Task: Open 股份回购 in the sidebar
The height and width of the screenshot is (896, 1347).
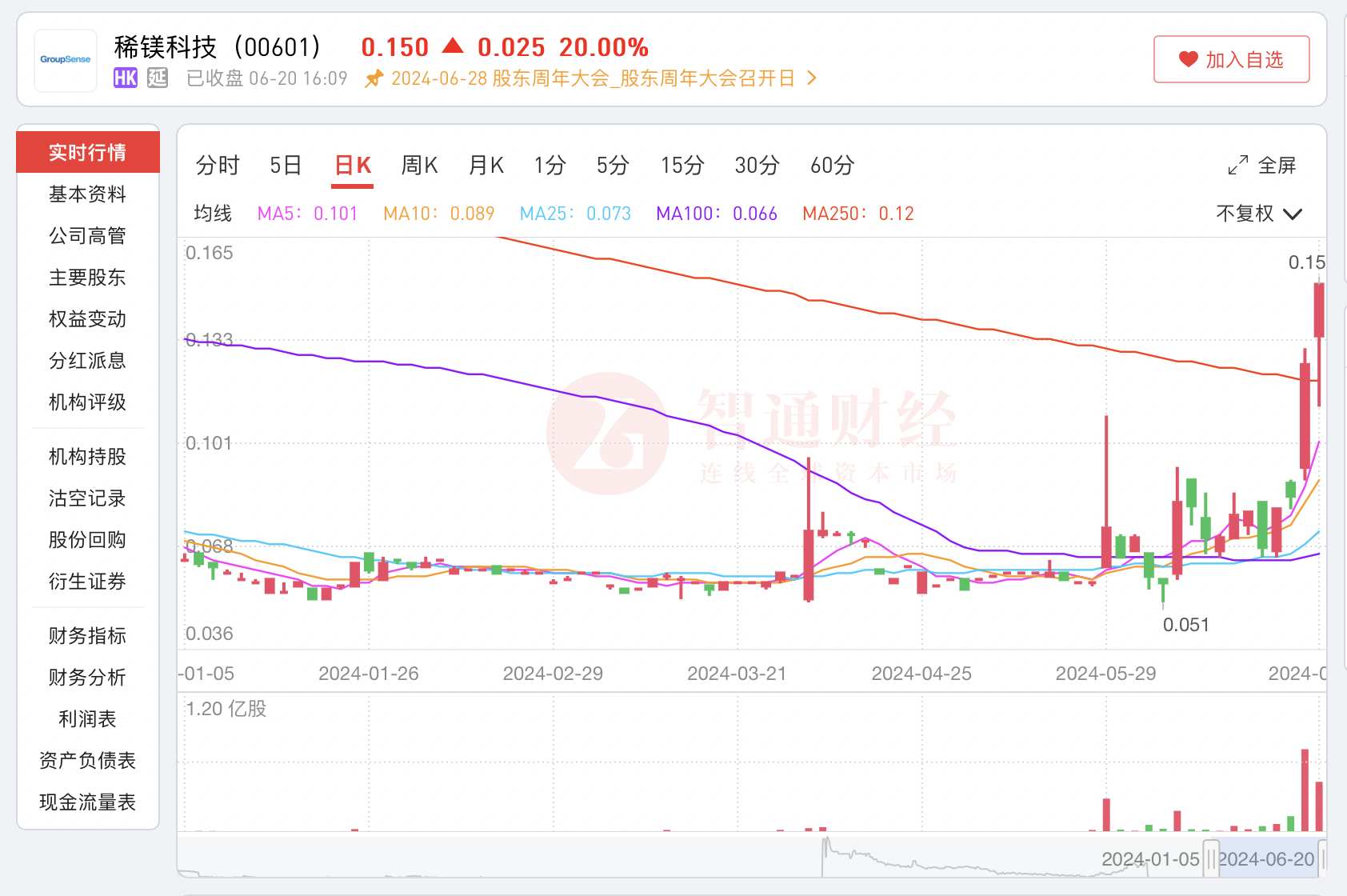Action: 88,540
